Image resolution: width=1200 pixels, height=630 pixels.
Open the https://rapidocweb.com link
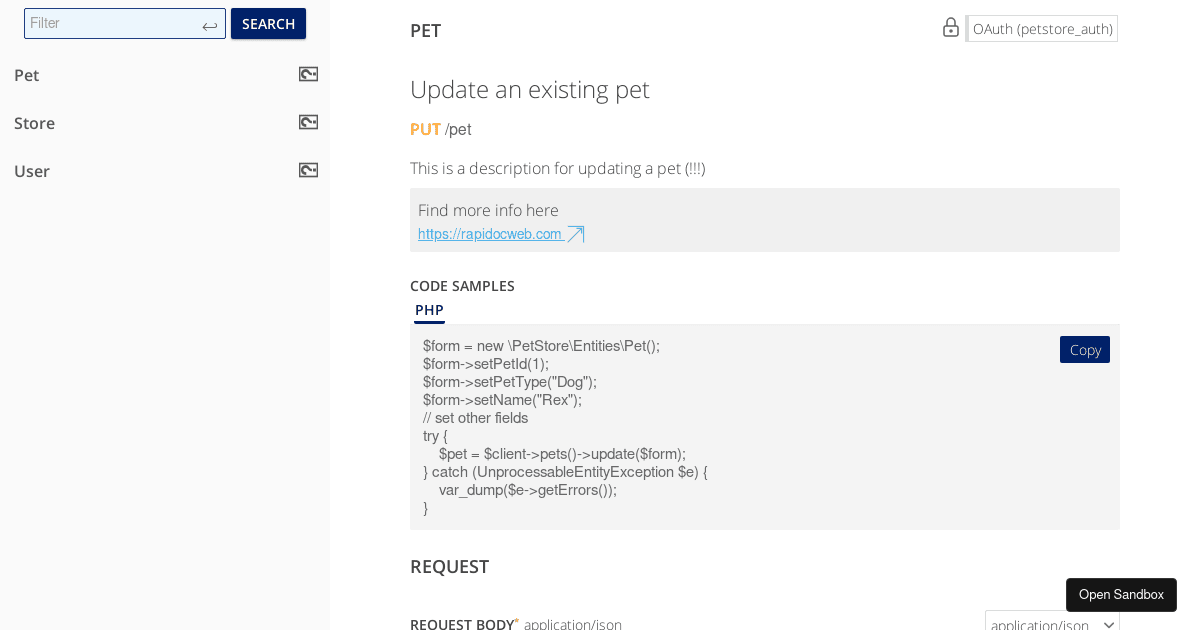[489, 233]
